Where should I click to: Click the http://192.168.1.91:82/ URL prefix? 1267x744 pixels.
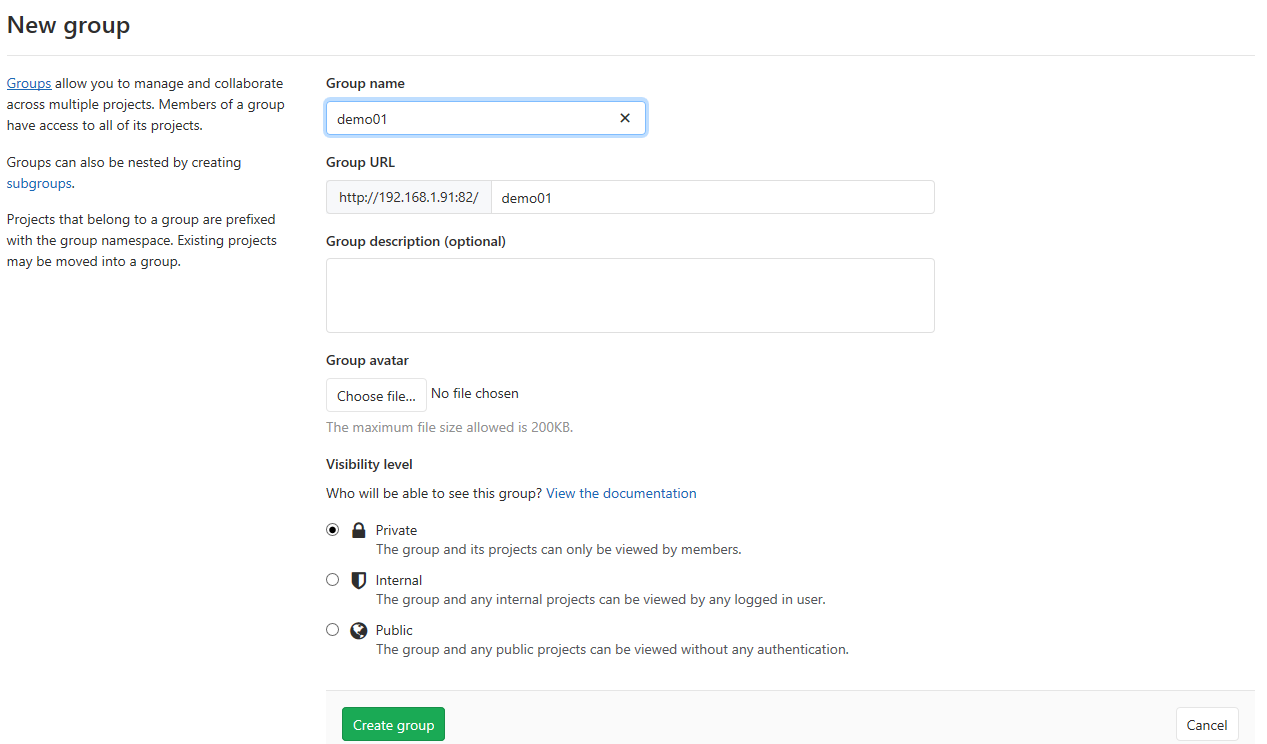coord(409,197)
